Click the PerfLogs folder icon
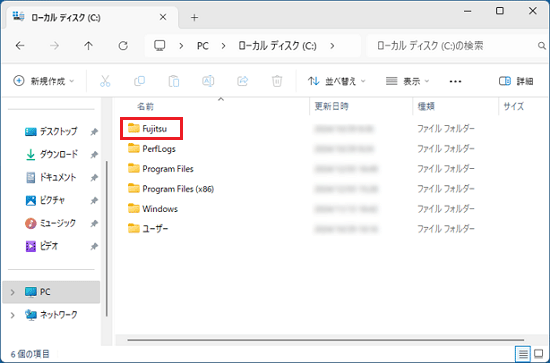The height and width of the screenshot is (363, 550). point(134,148)
